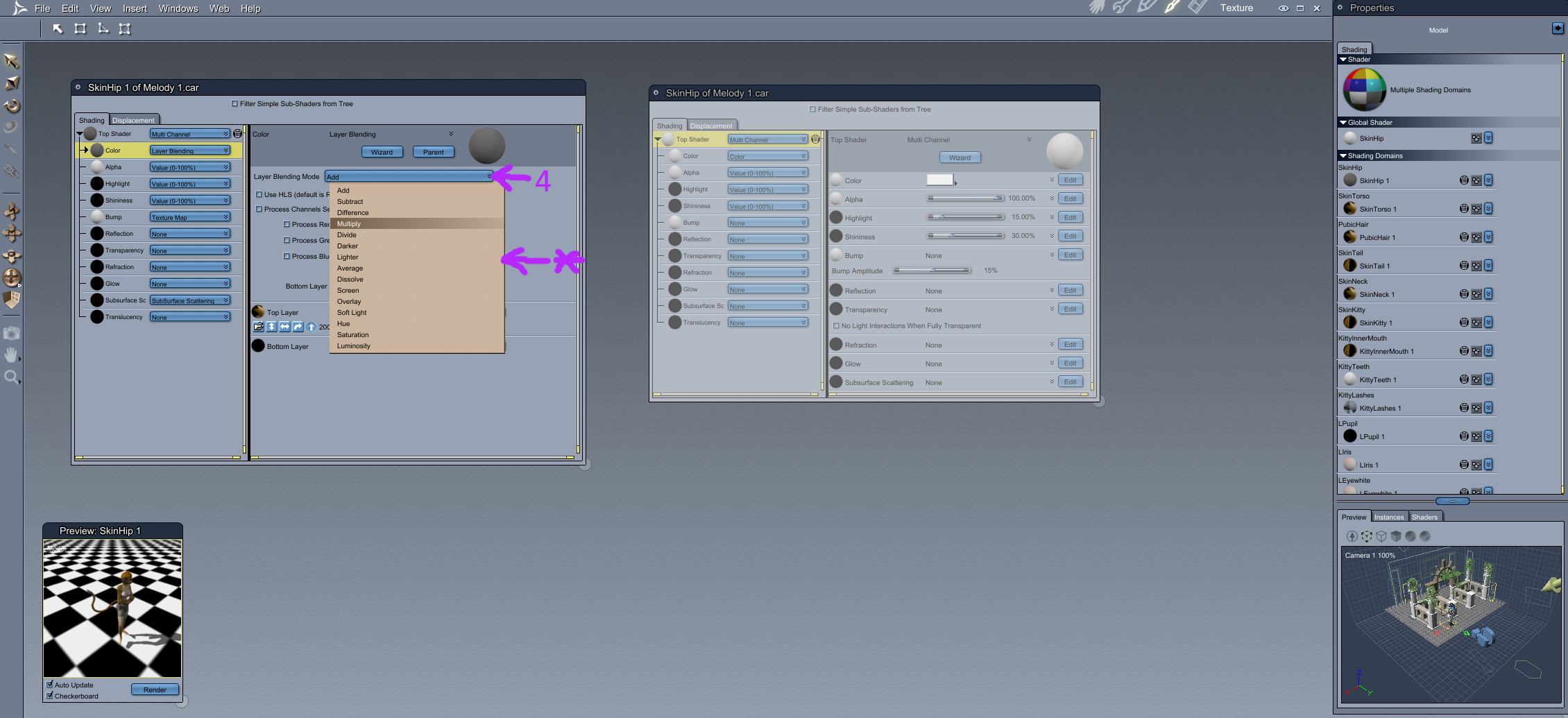1568x718 pixels.
Task: Toggle Filter Simple Sub-Shaders in SkinHip window
Action: click(x=812, y=110)
